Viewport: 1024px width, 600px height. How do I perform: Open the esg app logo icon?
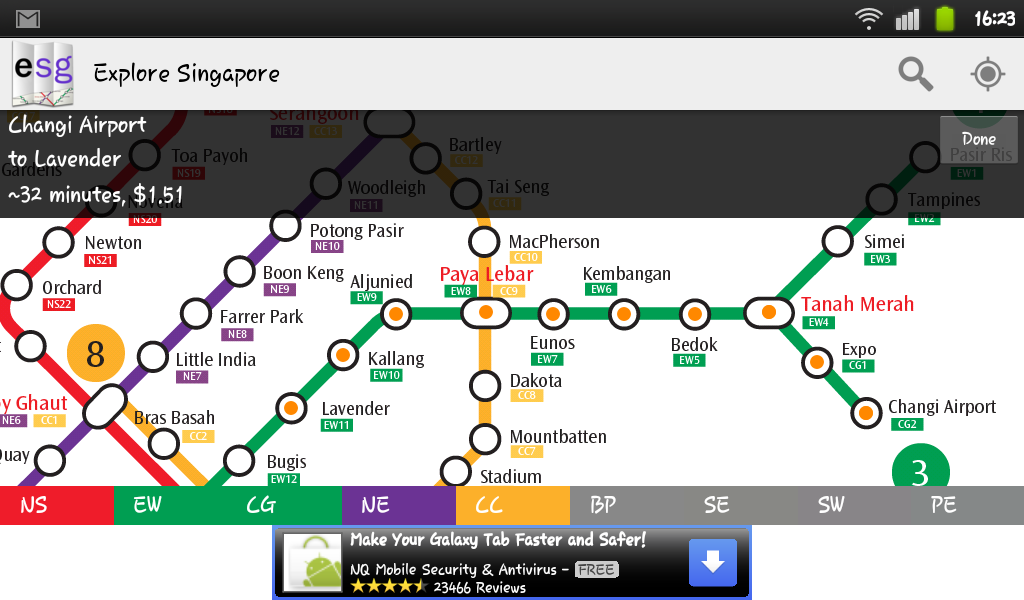coord(43,74)
